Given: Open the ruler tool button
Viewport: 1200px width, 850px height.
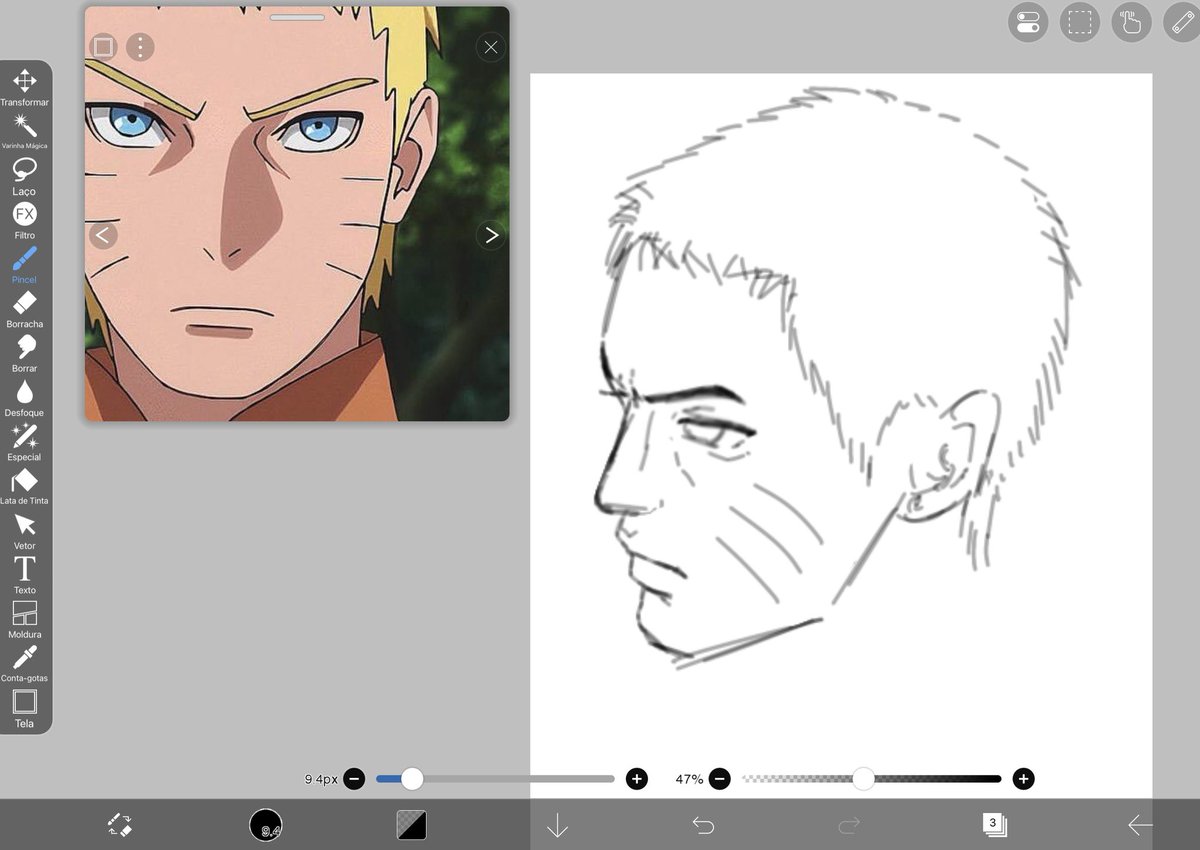Looking at the screenshot, I should 1182,22.
